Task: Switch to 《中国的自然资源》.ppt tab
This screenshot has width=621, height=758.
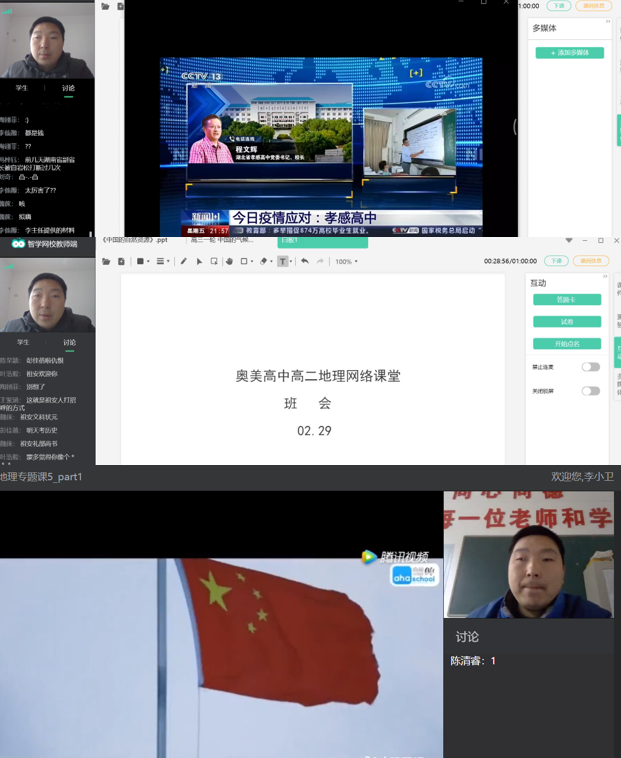Action: 135,240
